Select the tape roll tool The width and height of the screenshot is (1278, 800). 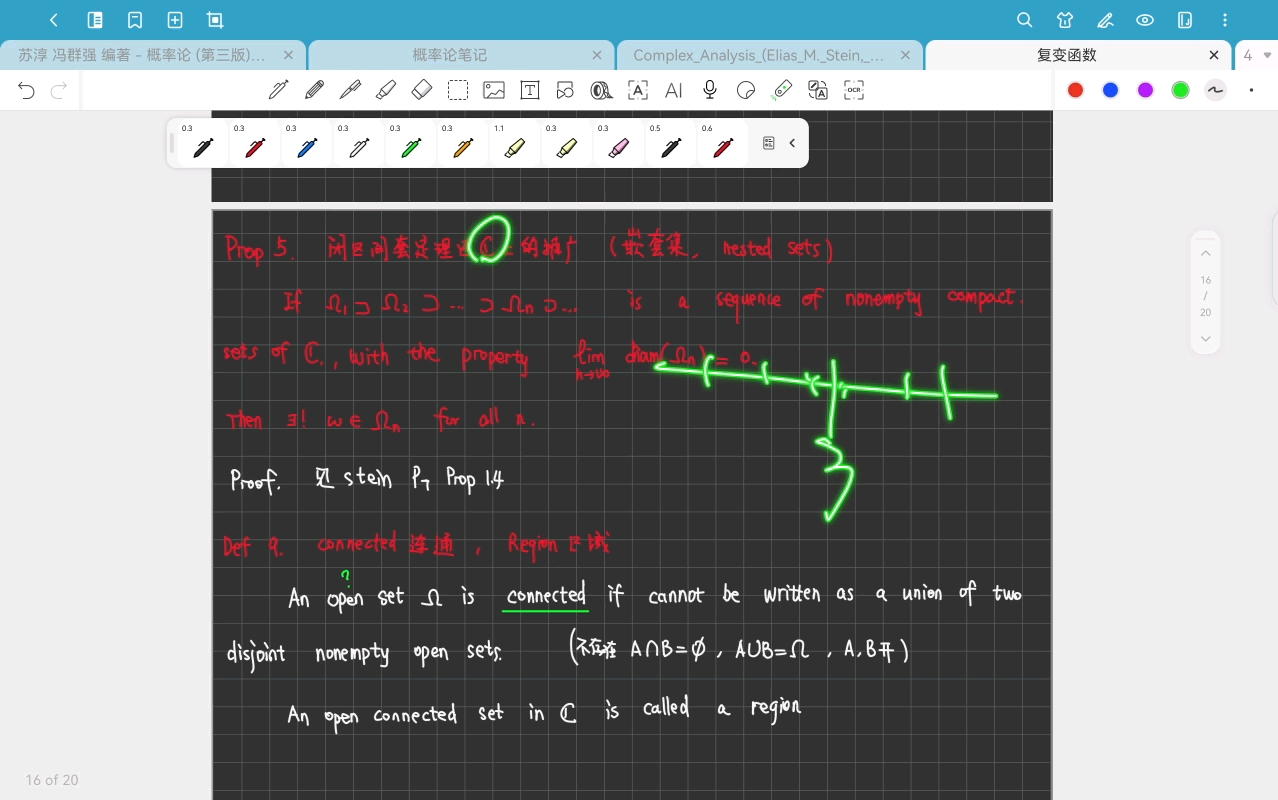click(601, 90)
